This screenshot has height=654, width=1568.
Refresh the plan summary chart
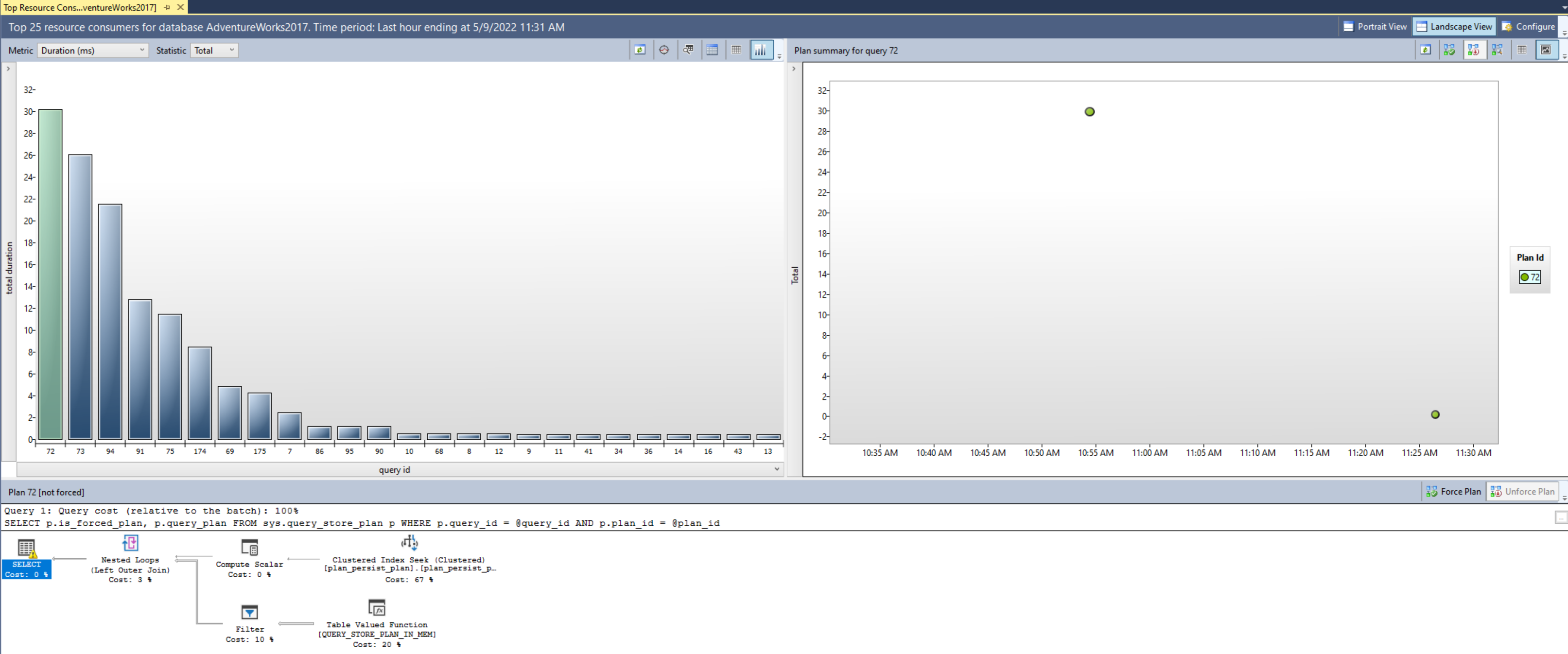tap(1426, 50)
